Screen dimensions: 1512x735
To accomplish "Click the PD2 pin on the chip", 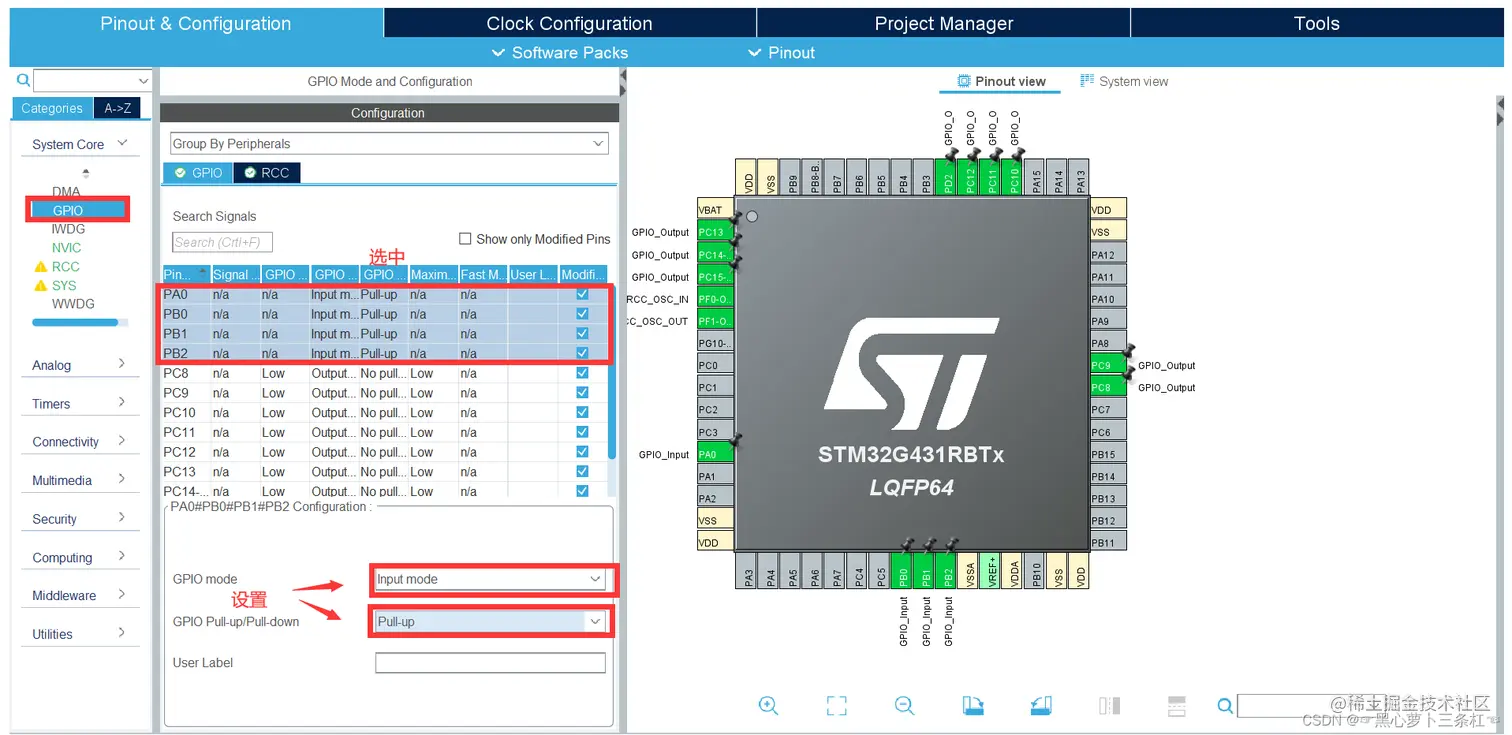I will tap(948, 177).
